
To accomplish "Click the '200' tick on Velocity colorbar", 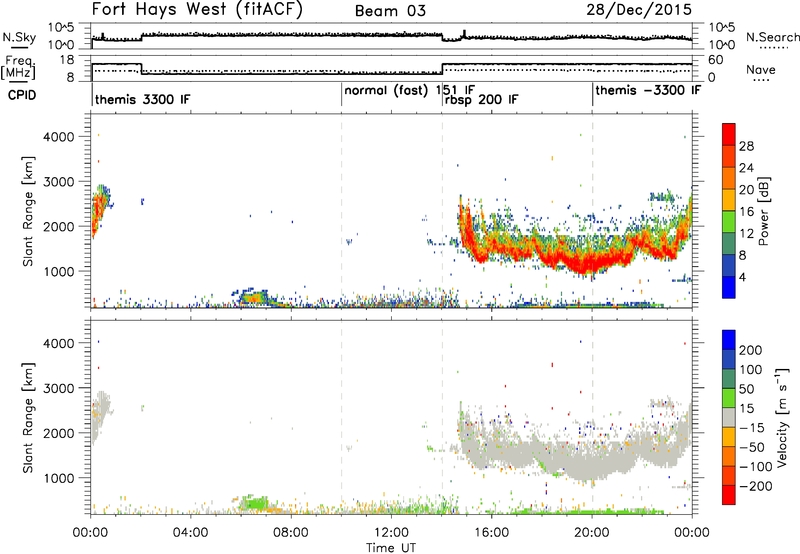I will coord(751,350).
